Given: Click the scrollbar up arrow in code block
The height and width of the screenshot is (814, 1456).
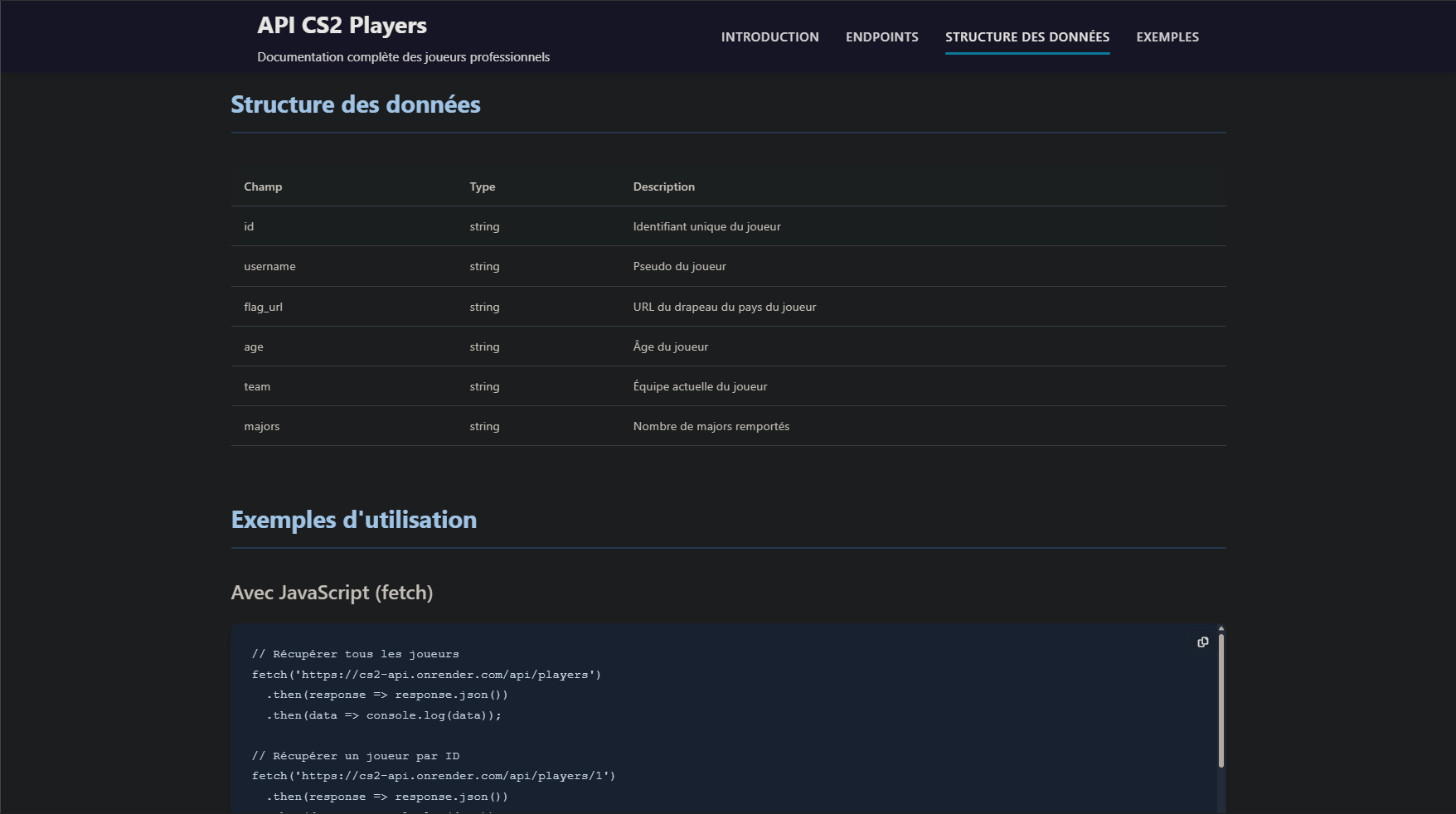Looking at the screenshot, I should pyautogui.click(x=1221, y=628).
